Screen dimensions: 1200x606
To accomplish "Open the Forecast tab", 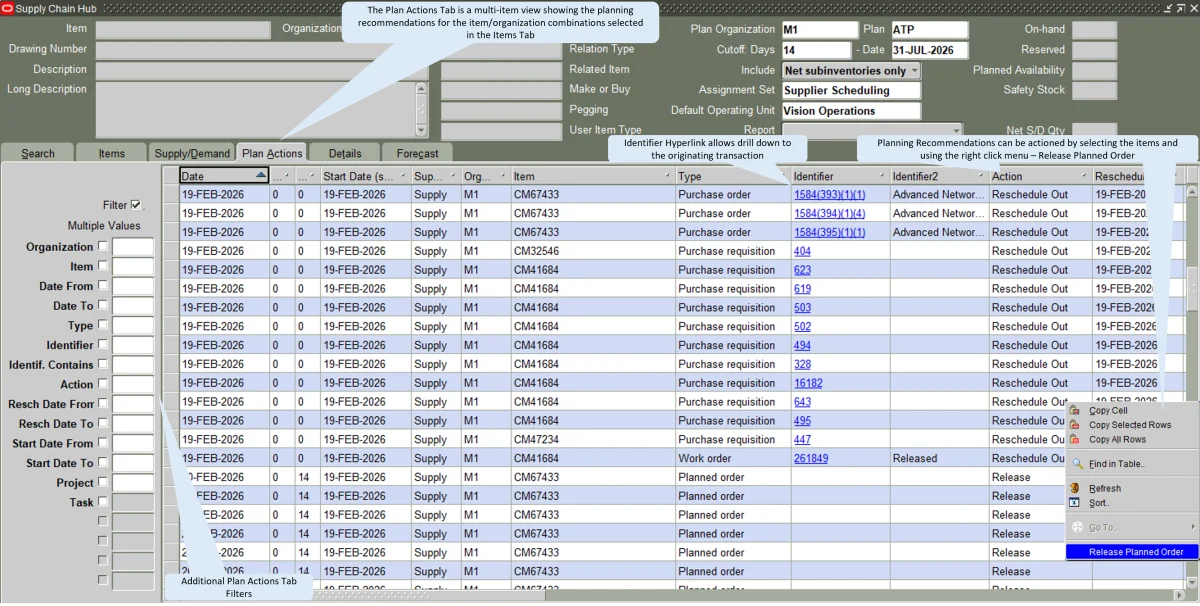I will click(x=418, y=153).
